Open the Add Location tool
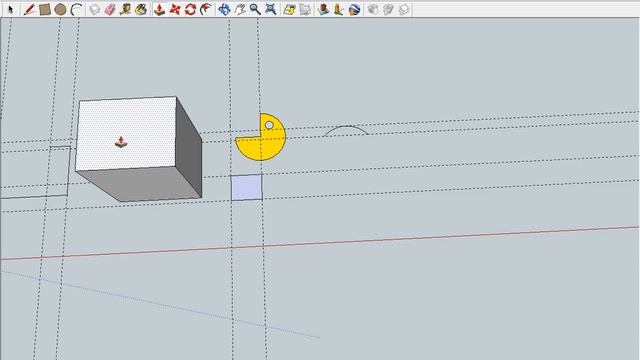Screen dimensions: 640x360 tap(289, 9)
